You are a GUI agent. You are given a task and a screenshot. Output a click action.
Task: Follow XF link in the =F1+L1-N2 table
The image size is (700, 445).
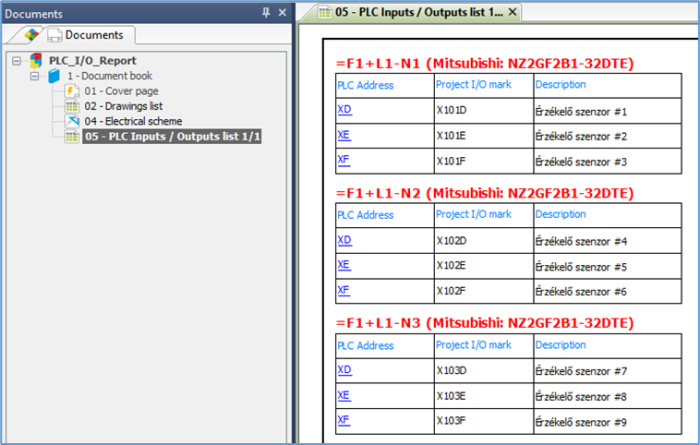(x=343, y=291)
